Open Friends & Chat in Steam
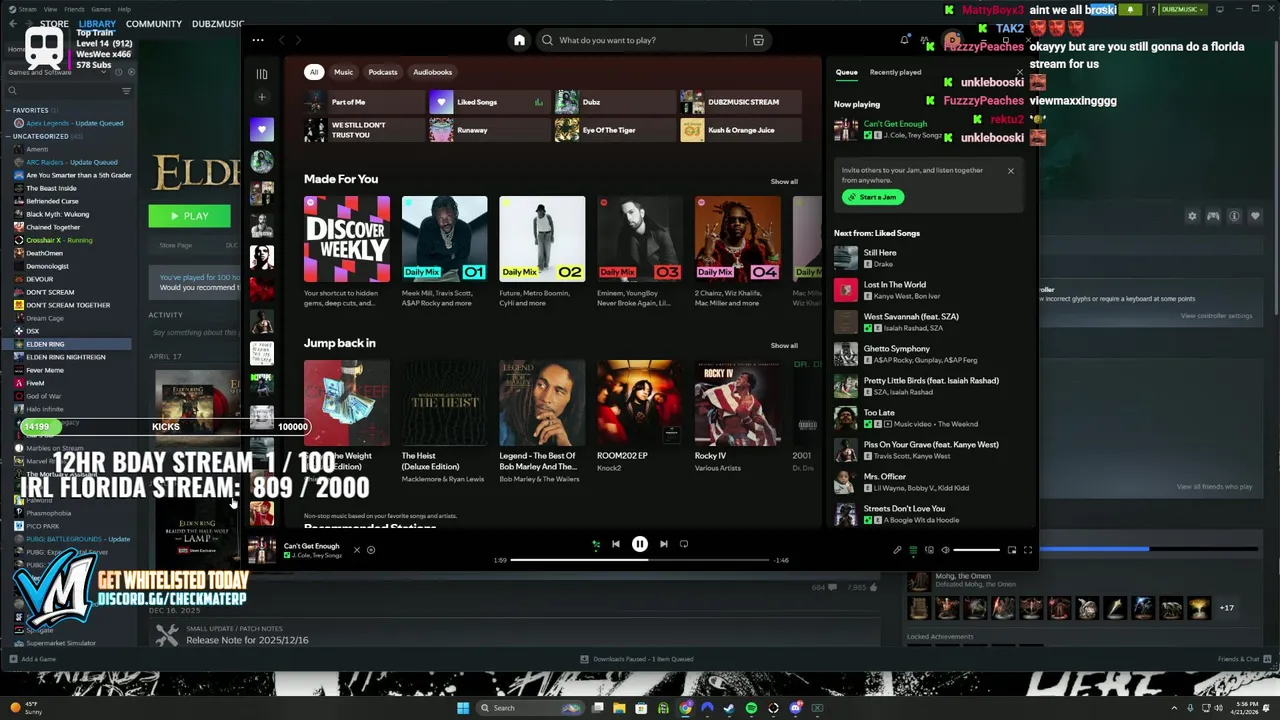Image resolution: width=1280 pixels, height=720 pixels. pyautogui.click(x=1244, y=659)
